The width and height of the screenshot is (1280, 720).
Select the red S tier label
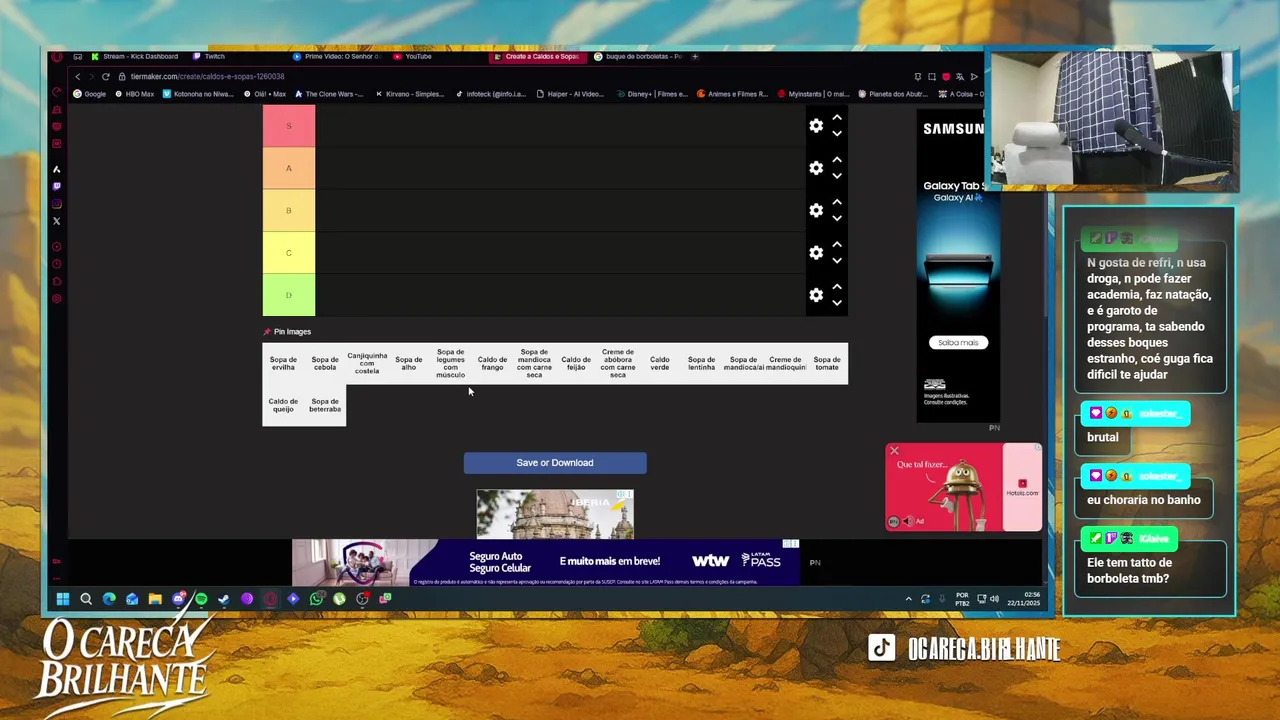click(x=289, y=126)
